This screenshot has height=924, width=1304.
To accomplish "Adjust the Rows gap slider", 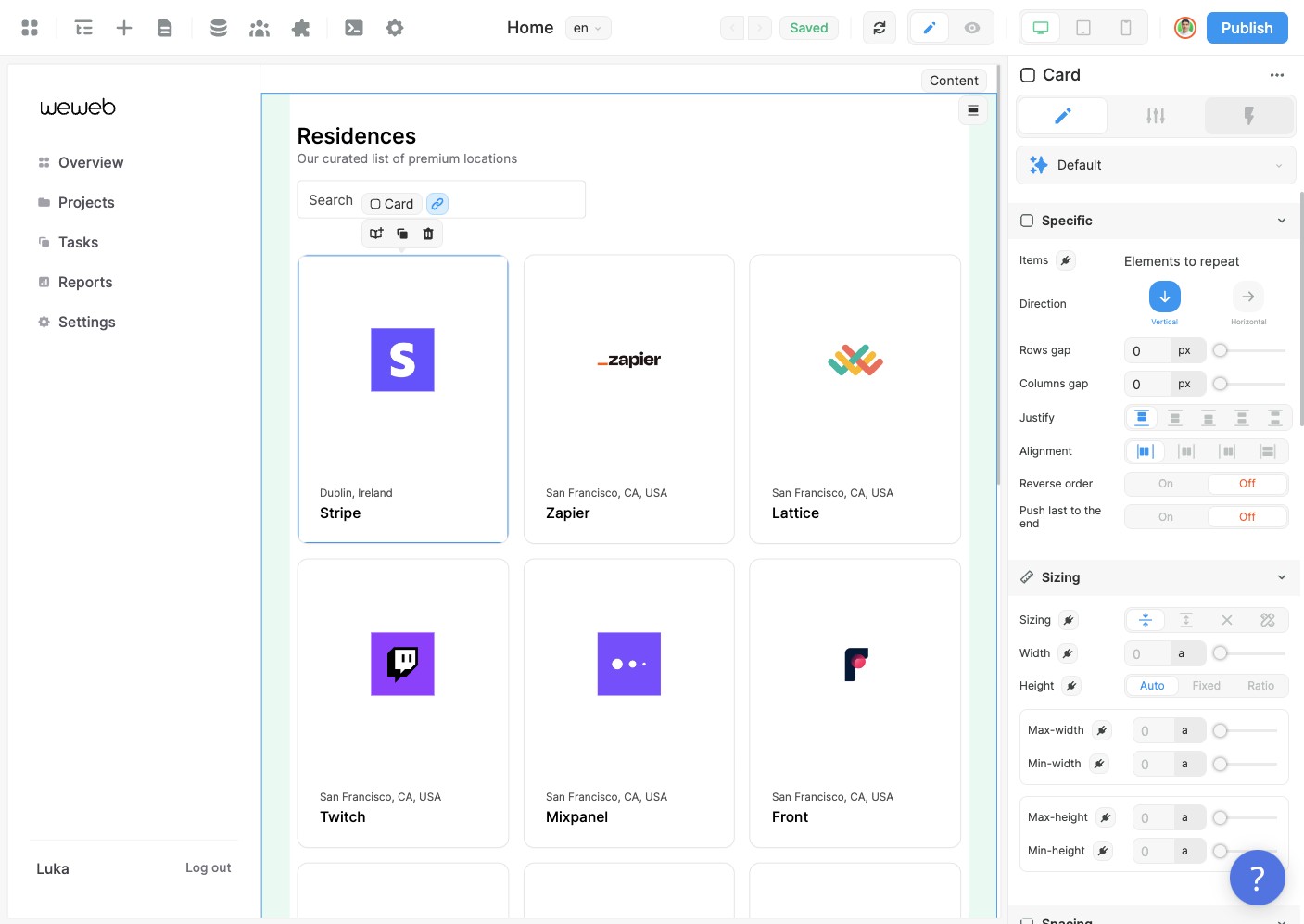I will 1249,350.
